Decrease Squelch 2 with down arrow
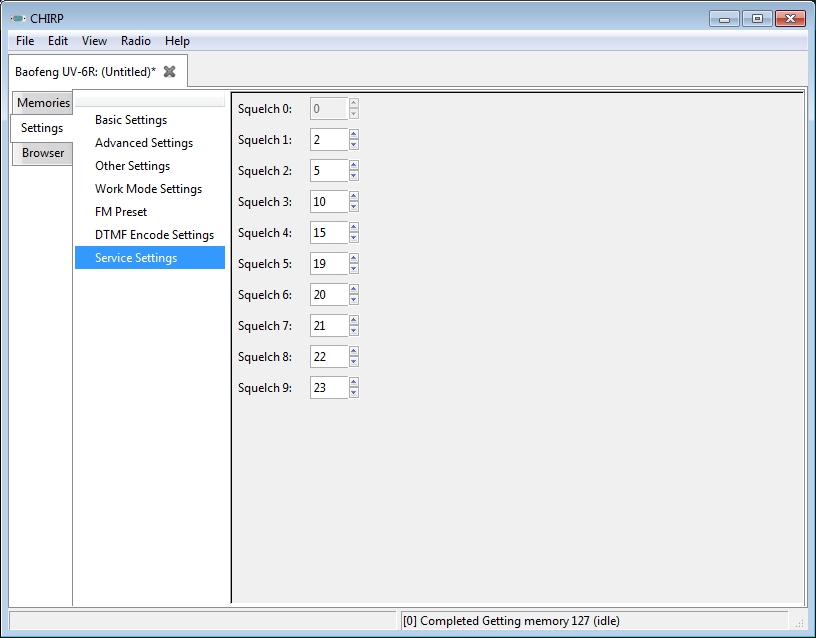The height and width of the screenshot is (638, 816). pyautogui.click(x=354, y=176)
